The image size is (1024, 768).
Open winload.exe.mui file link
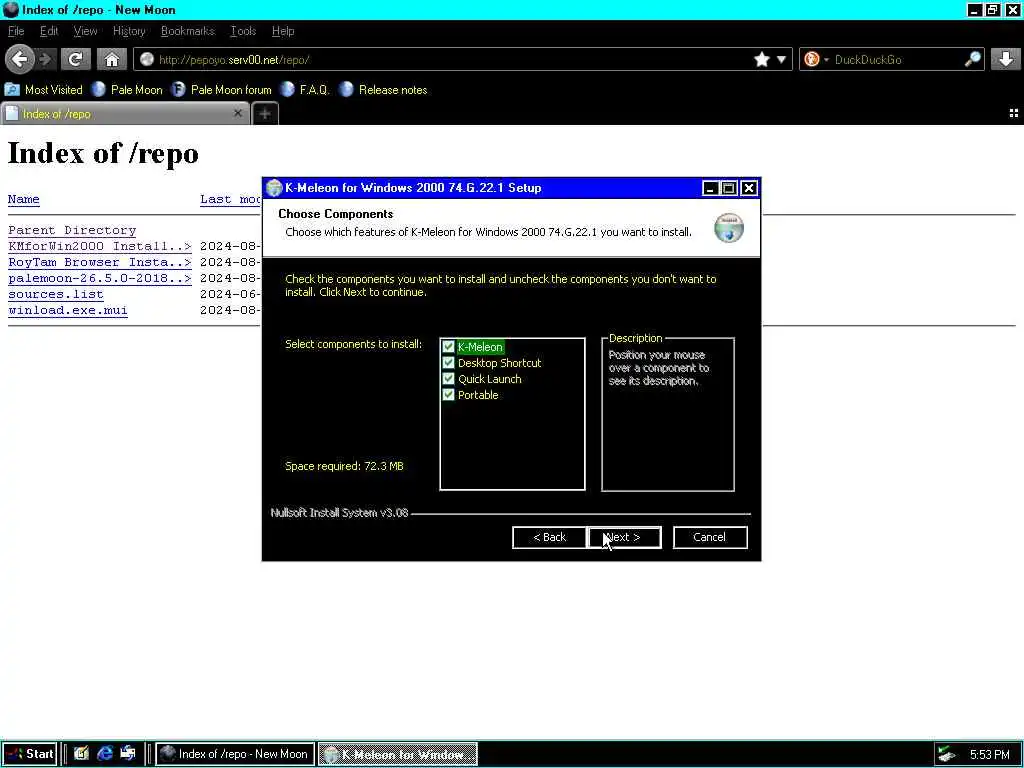pyautogui.click(x=68, y=310)
